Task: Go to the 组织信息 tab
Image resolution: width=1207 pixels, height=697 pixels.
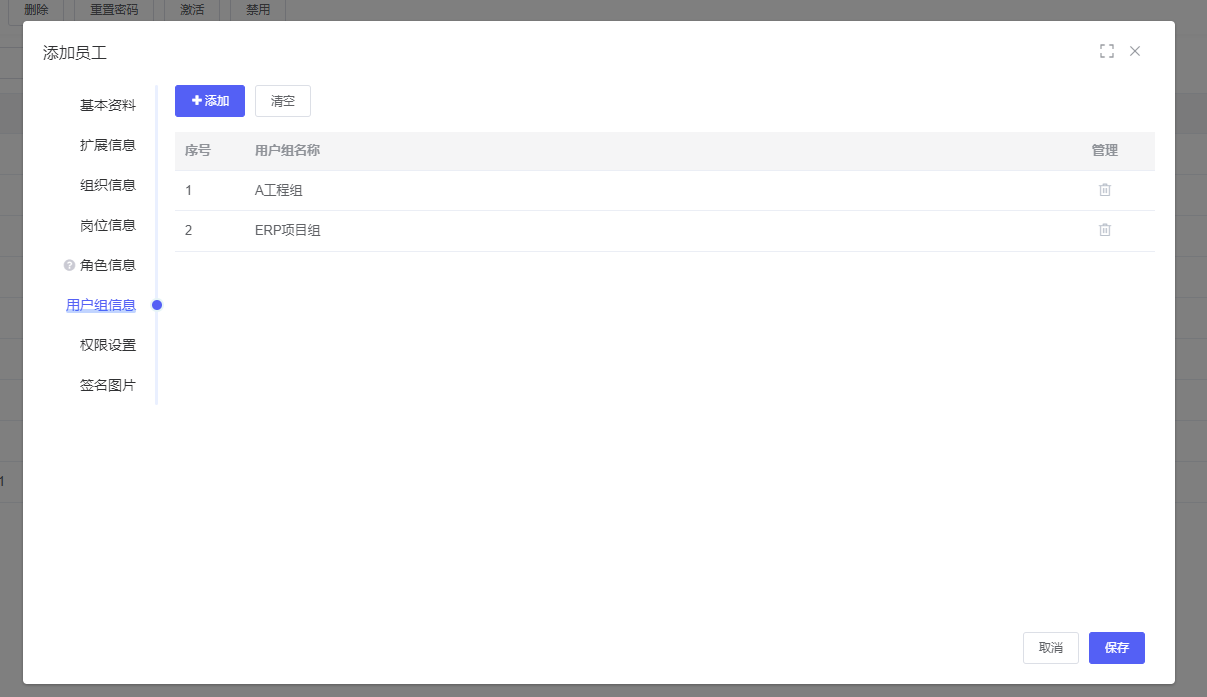Action: tap(108, 185)
